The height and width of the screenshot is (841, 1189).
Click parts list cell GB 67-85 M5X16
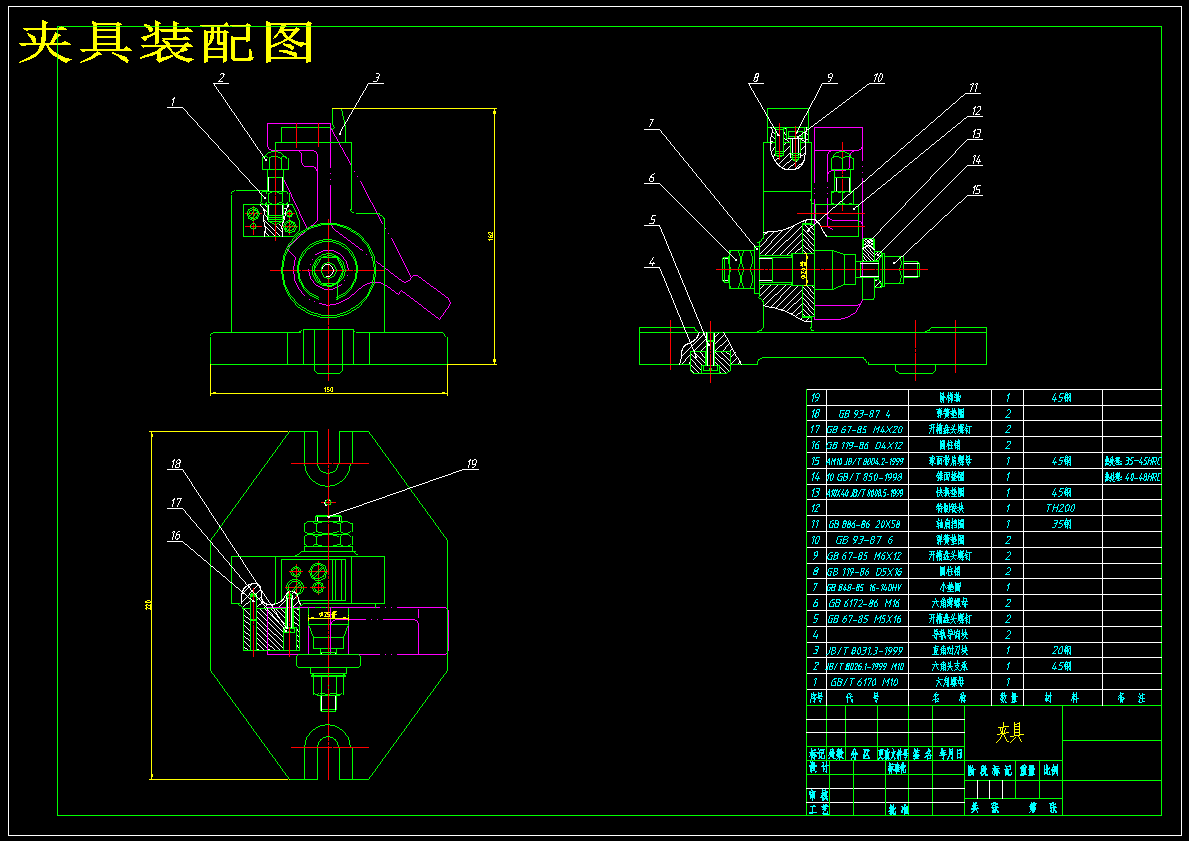pyautogui.click(x=867, y=619)
